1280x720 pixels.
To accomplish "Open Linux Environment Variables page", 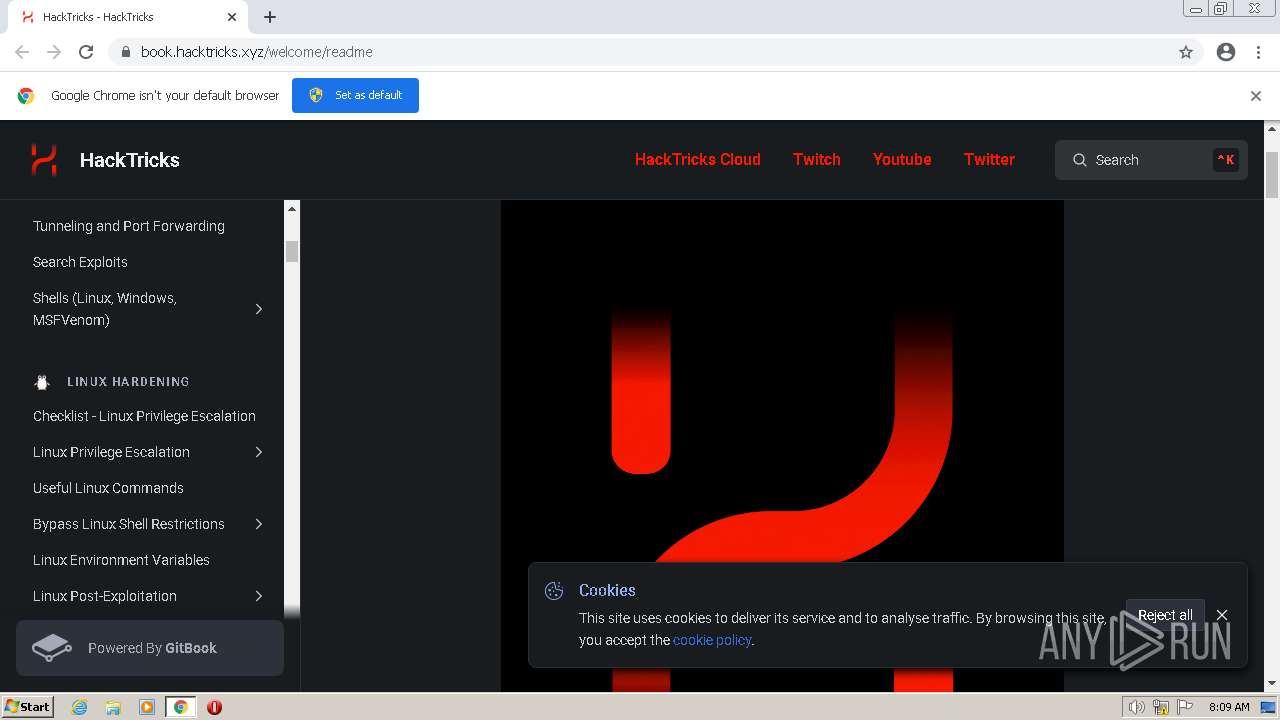I will (121, 560).
